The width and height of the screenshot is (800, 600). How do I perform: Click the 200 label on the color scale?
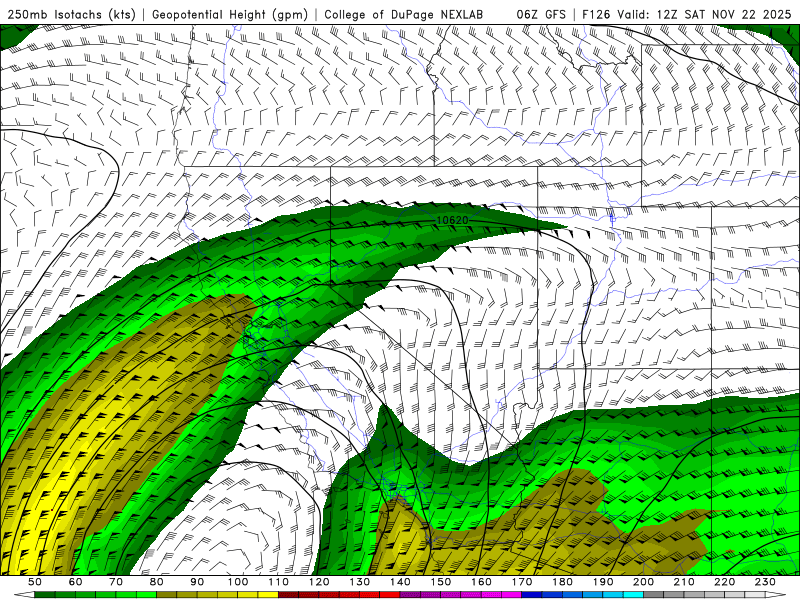(x=643, y=582)
